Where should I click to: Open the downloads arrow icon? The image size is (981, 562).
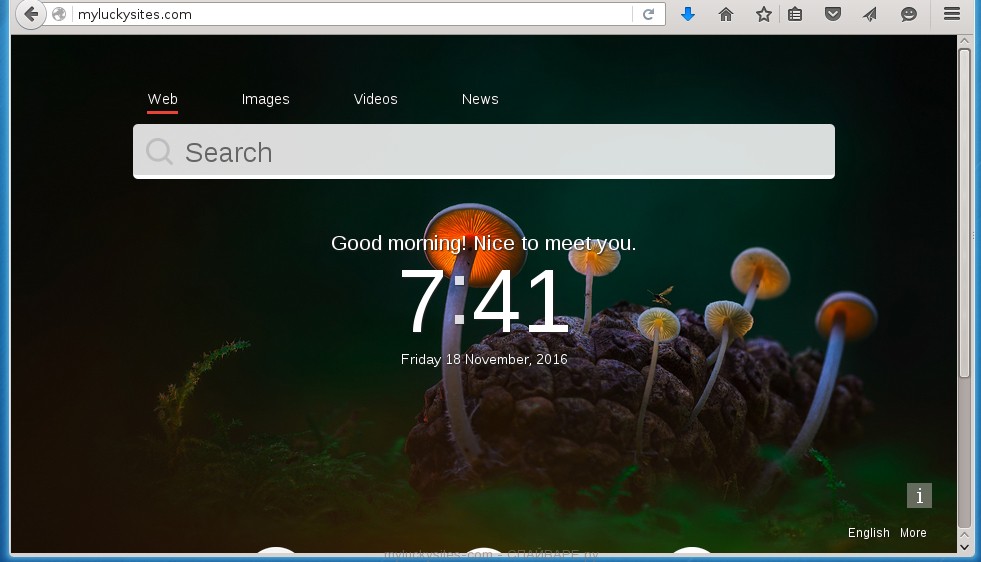tap(687, 14)
